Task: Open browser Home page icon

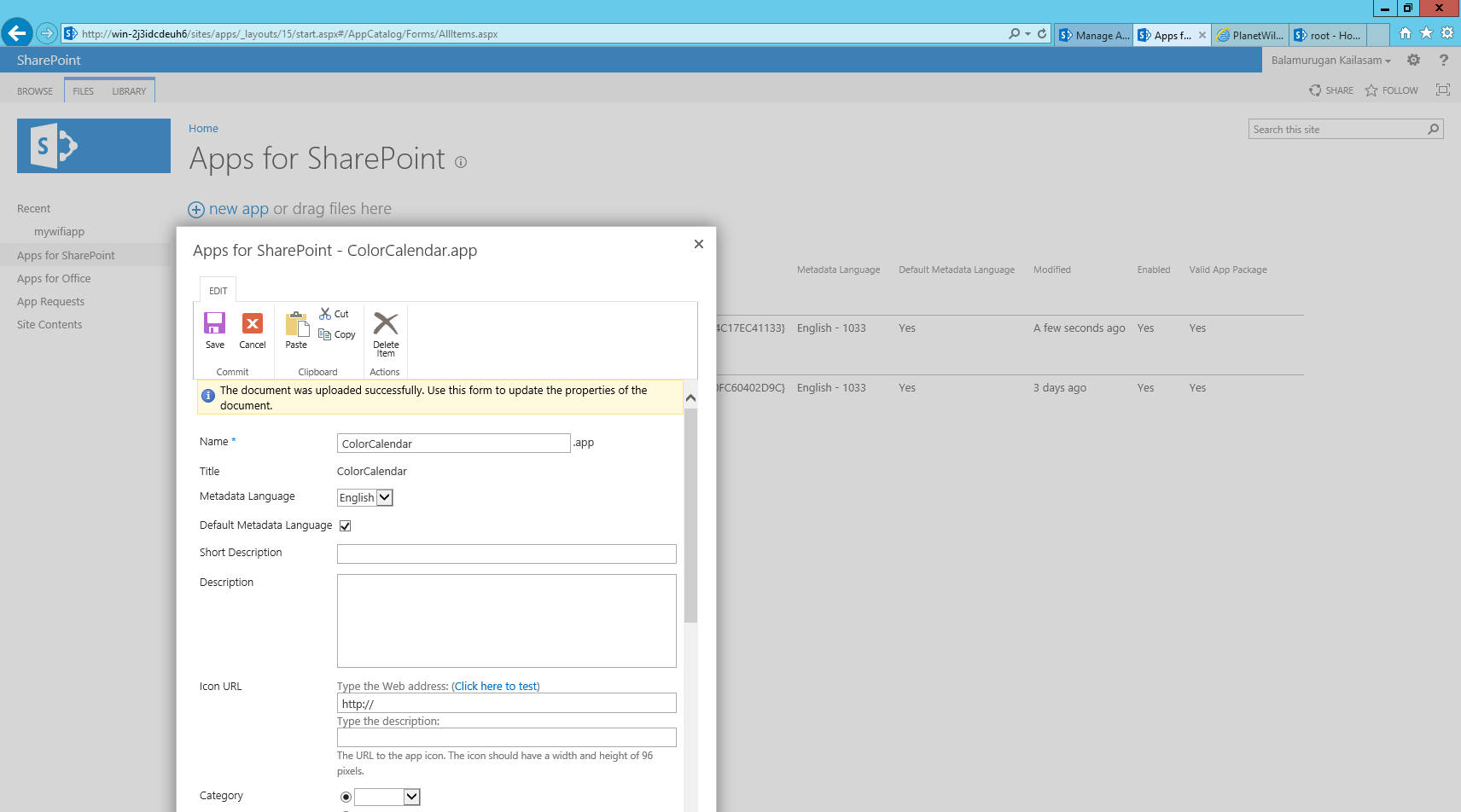Action: 1406,33
